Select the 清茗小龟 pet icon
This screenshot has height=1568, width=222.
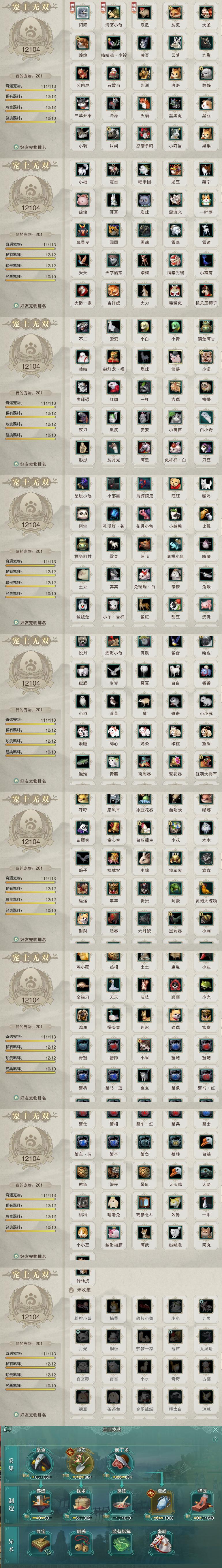tap(113, 13)
